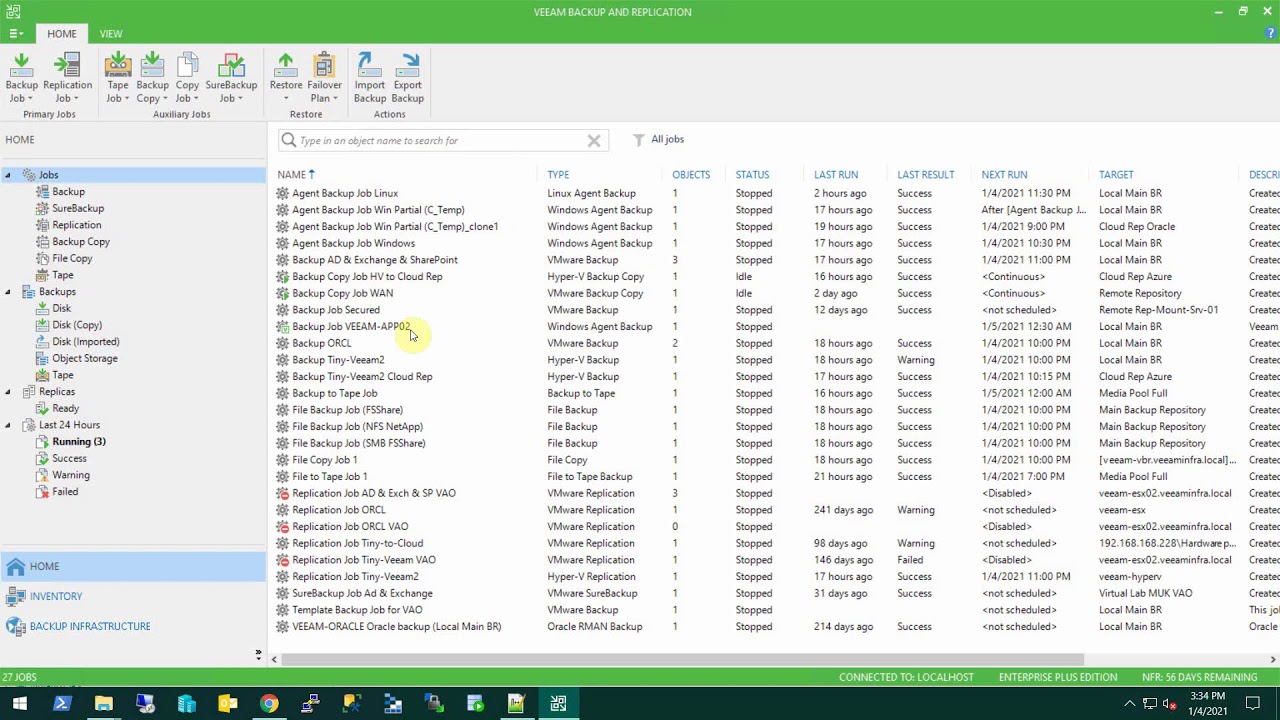Click the All jobs filter funnel icon
The width and height of the screenshot is (1280, 720).
(x=639, y=140)
